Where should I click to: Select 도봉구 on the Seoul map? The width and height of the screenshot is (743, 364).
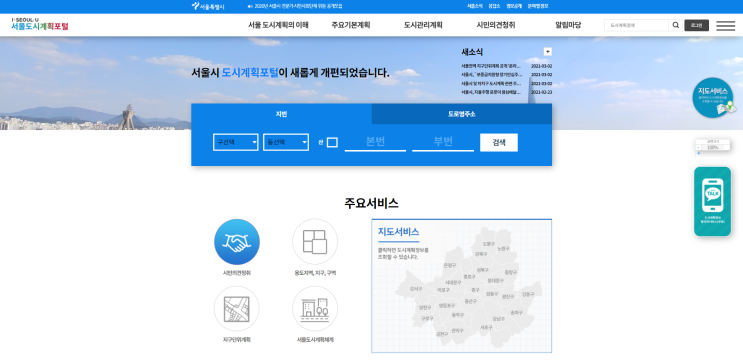[488, 244]
